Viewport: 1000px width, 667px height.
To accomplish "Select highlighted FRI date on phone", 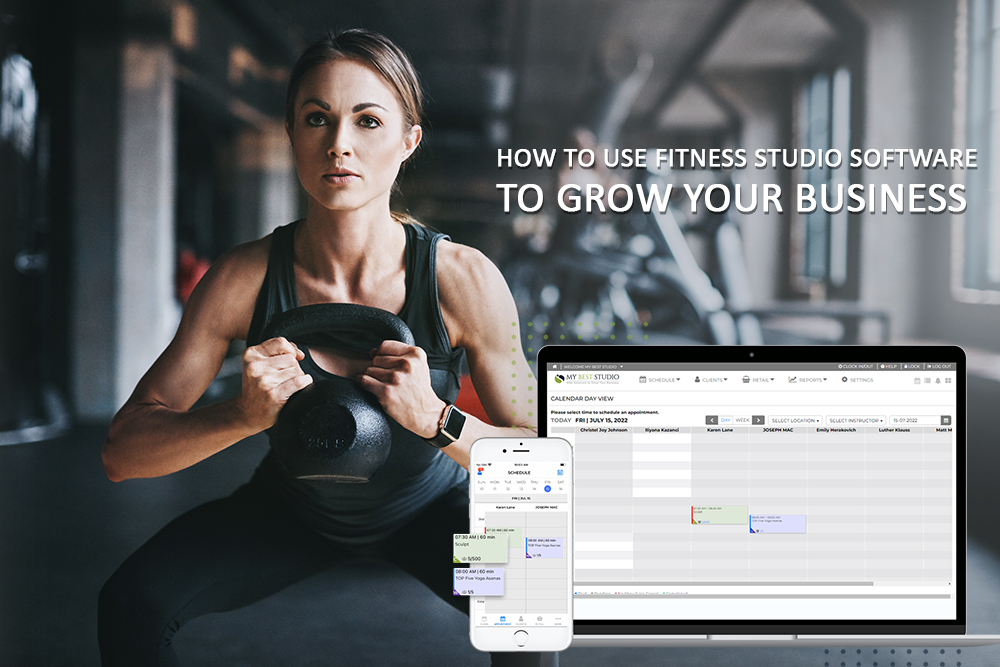I will (547, 486).
